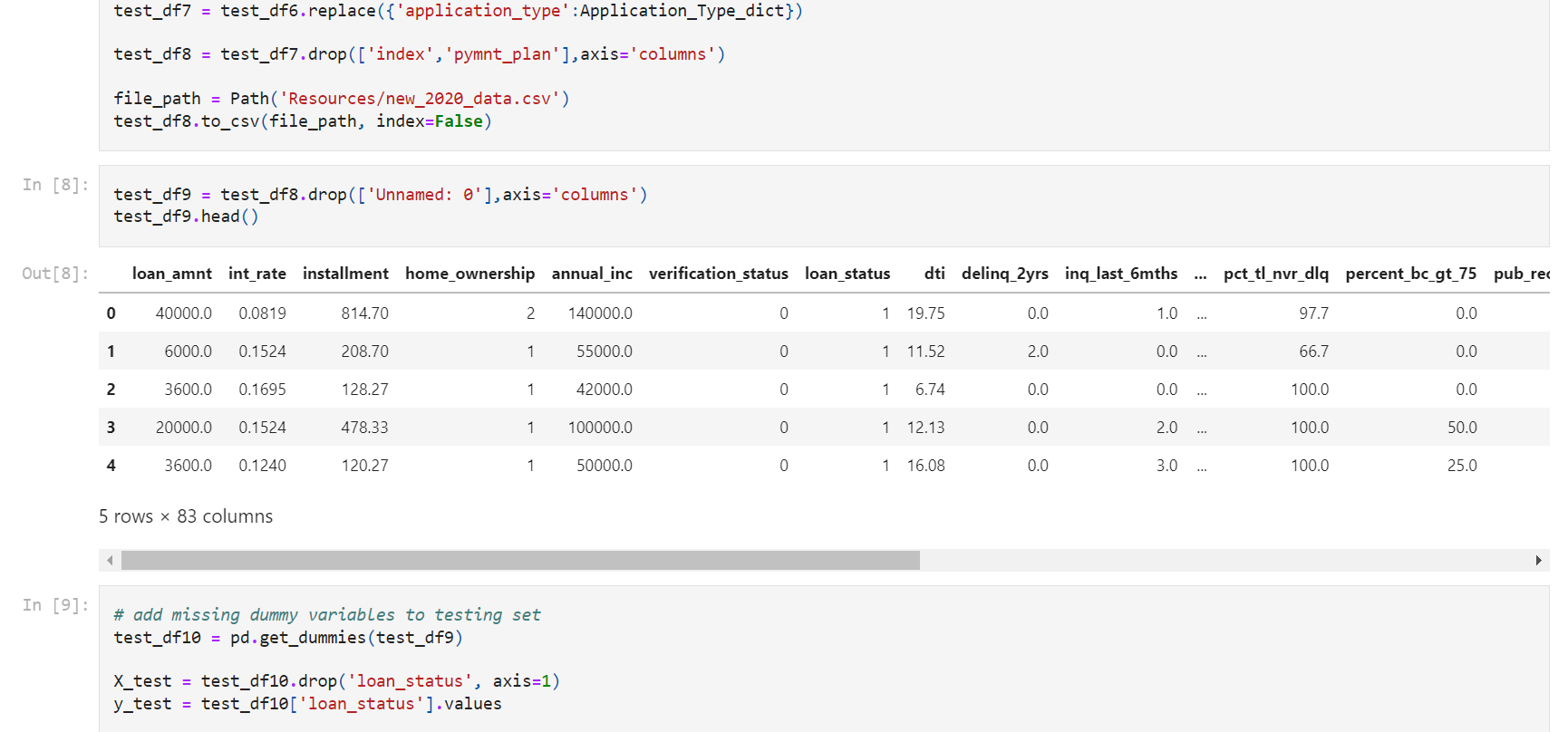Click the right arrow of horizontal scrollbar

(1538, 561)
